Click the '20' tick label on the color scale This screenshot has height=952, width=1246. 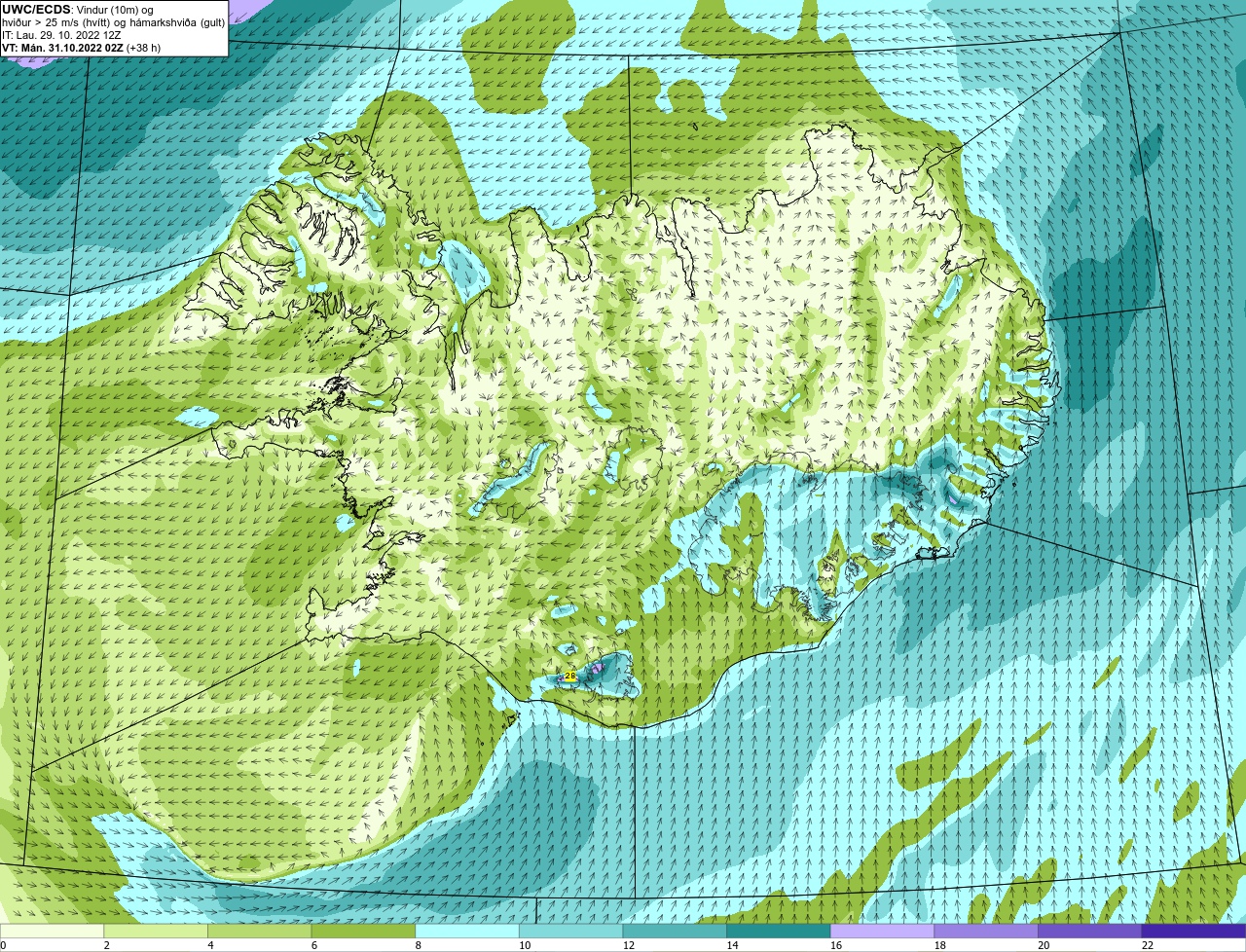[1044, 945]
